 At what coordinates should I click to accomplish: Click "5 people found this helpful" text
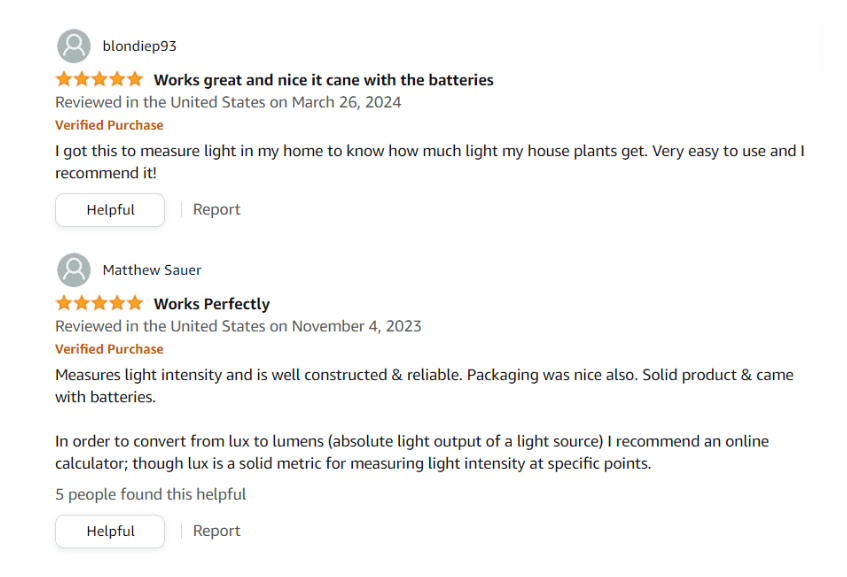point(150,494)
